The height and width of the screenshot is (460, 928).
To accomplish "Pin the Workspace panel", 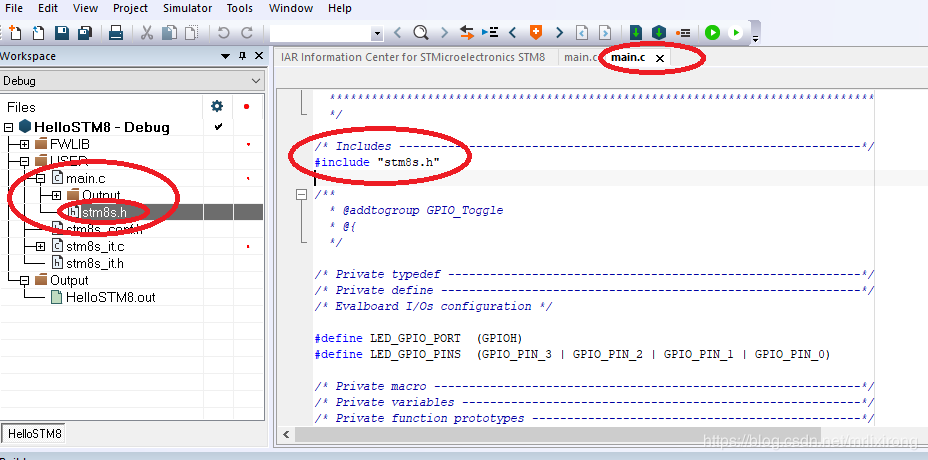I will 242,56.
